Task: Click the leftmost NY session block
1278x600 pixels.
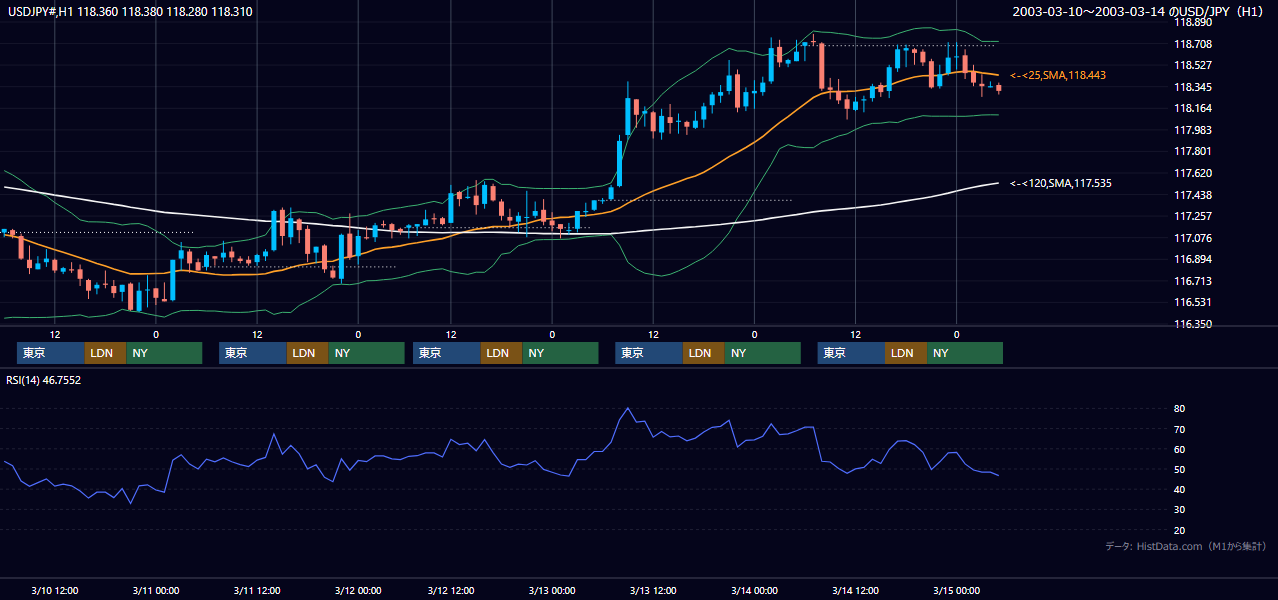Action: (x=164, y=353)
